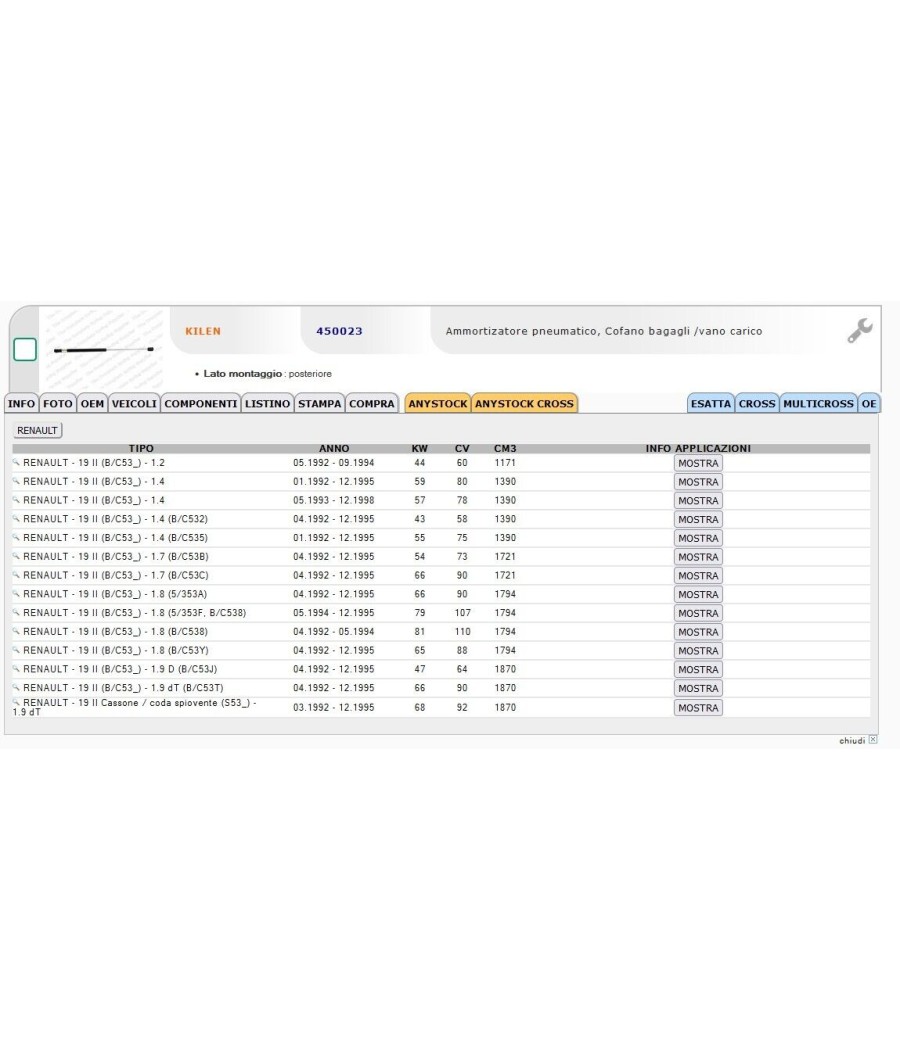Open the ANYSTOCK tab
The height and width of the screenshot is (1050, 900).
[x=438, y=403]
